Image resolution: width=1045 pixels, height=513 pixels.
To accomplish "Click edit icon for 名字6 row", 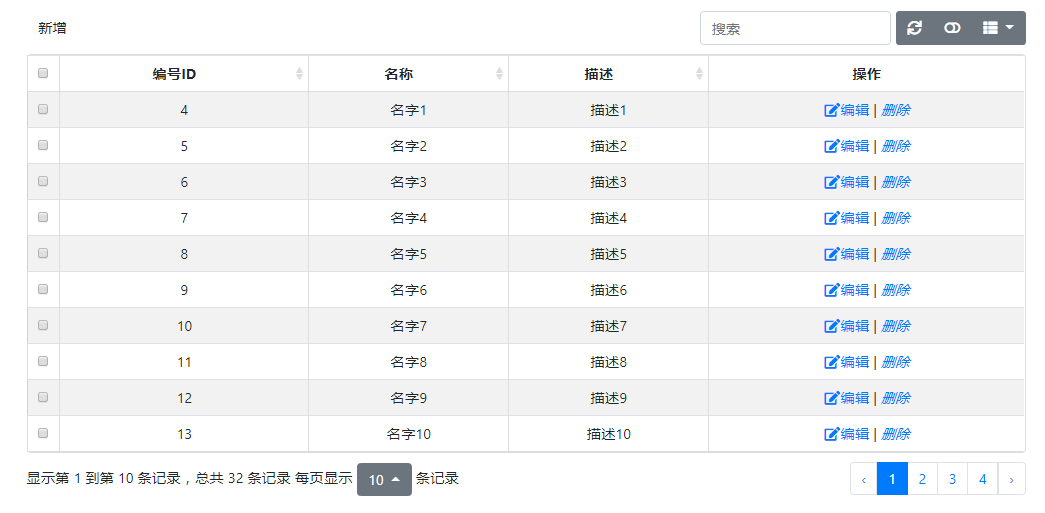I will (831, 290).
